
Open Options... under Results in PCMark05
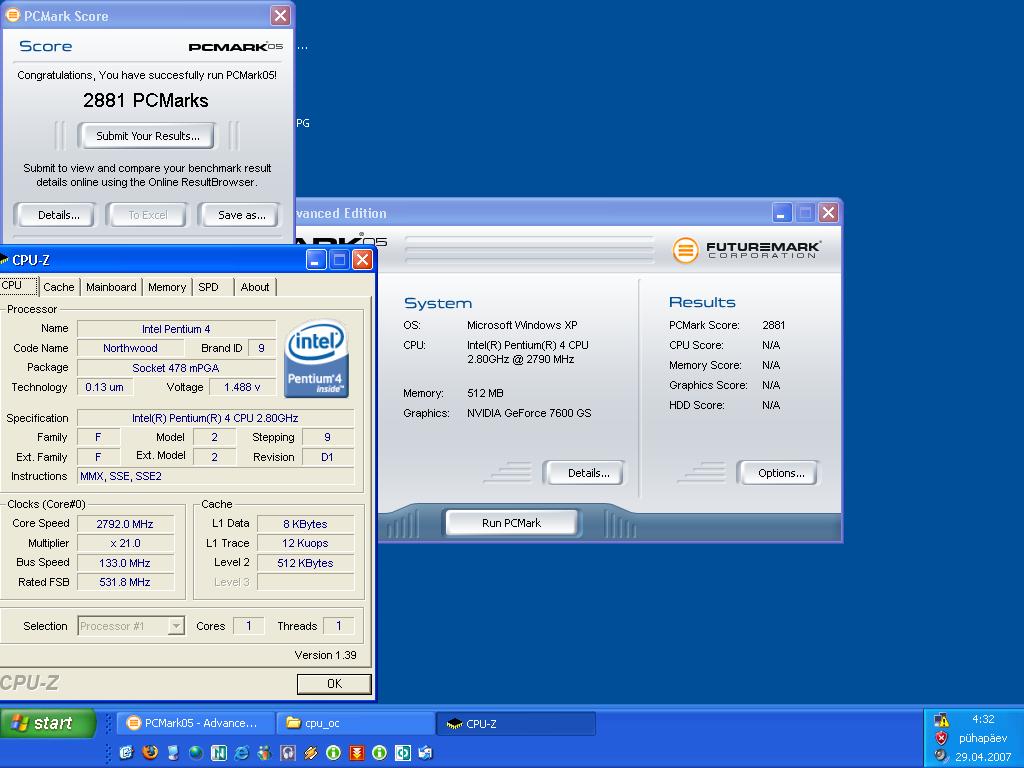click(778, 473)
